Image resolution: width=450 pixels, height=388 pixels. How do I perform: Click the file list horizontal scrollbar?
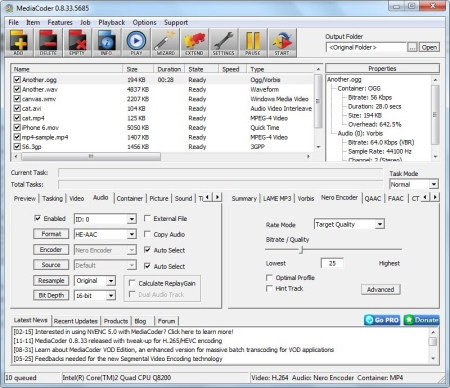(91, 156)
